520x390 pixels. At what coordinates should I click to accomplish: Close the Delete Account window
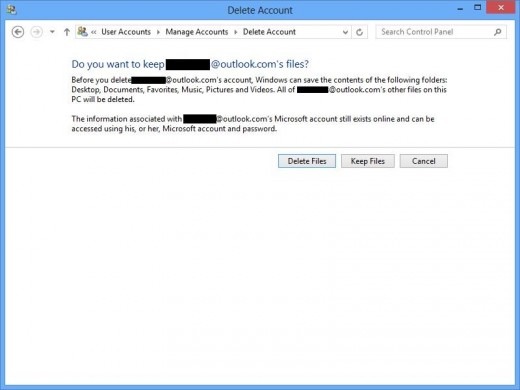click(501, 7)
